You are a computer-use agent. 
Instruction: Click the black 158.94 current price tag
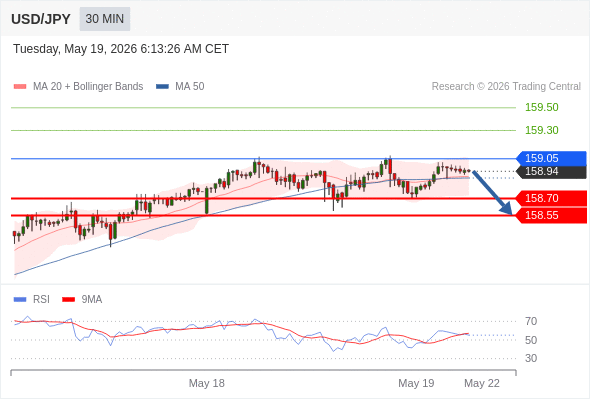click(x=552, y=172)
